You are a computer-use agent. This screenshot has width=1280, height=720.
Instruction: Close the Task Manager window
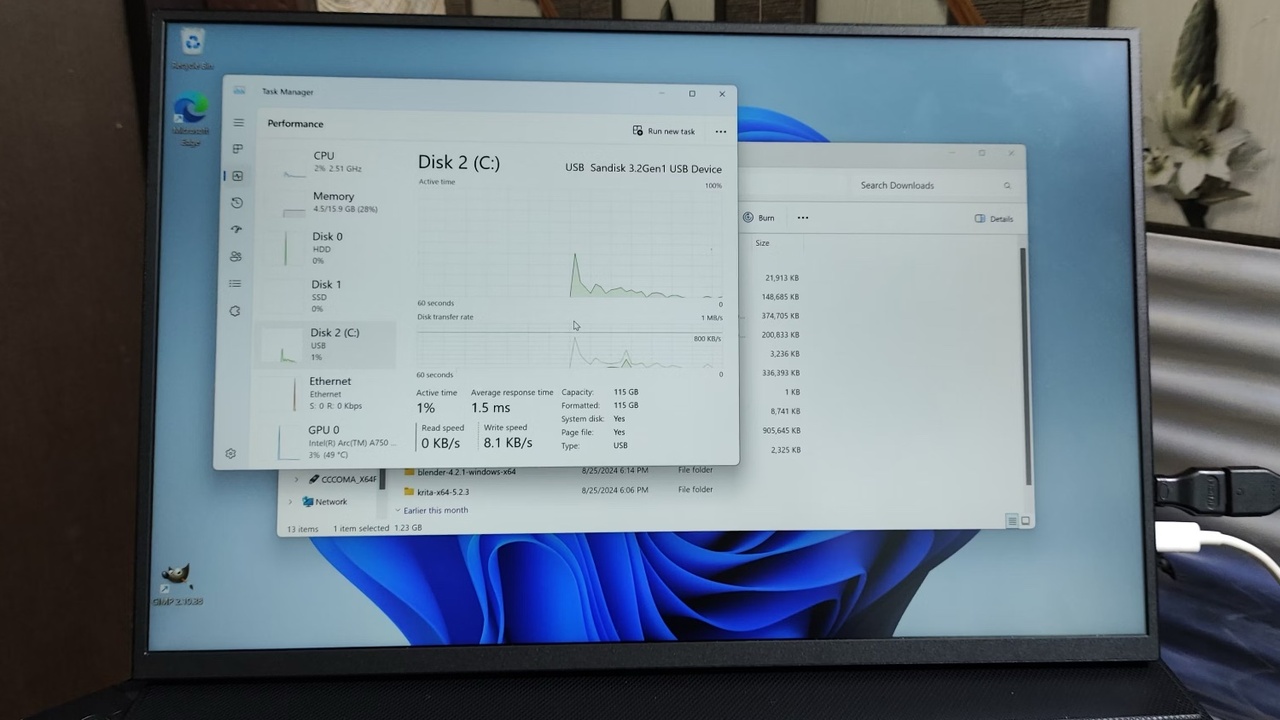coord(722,94)
